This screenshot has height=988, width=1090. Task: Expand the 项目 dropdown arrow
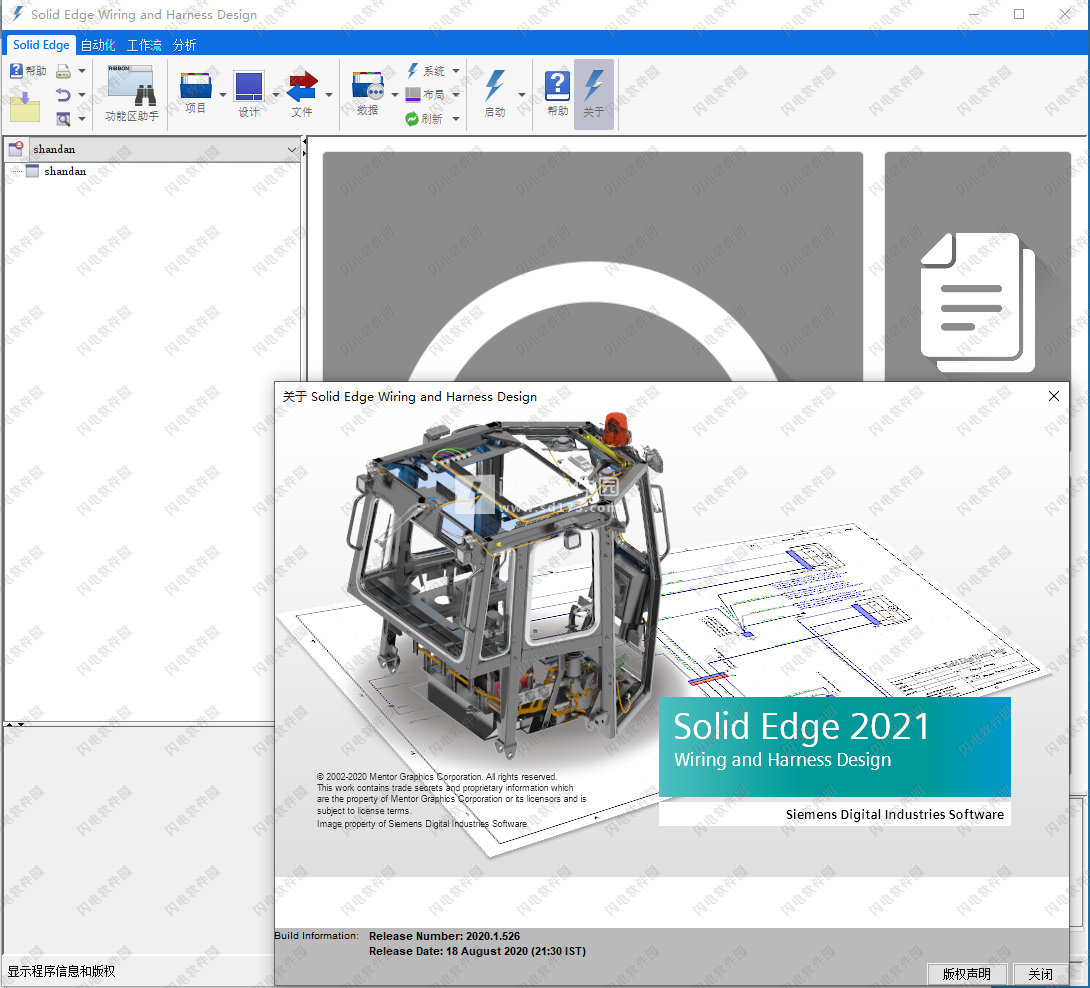pyautogui.click(x=222, y=95)
